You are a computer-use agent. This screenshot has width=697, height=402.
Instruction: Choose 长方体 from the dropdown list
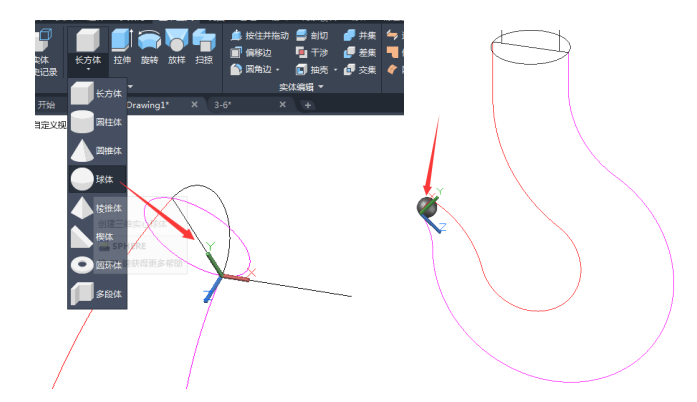pyautogui.click(x=97, y=93)
